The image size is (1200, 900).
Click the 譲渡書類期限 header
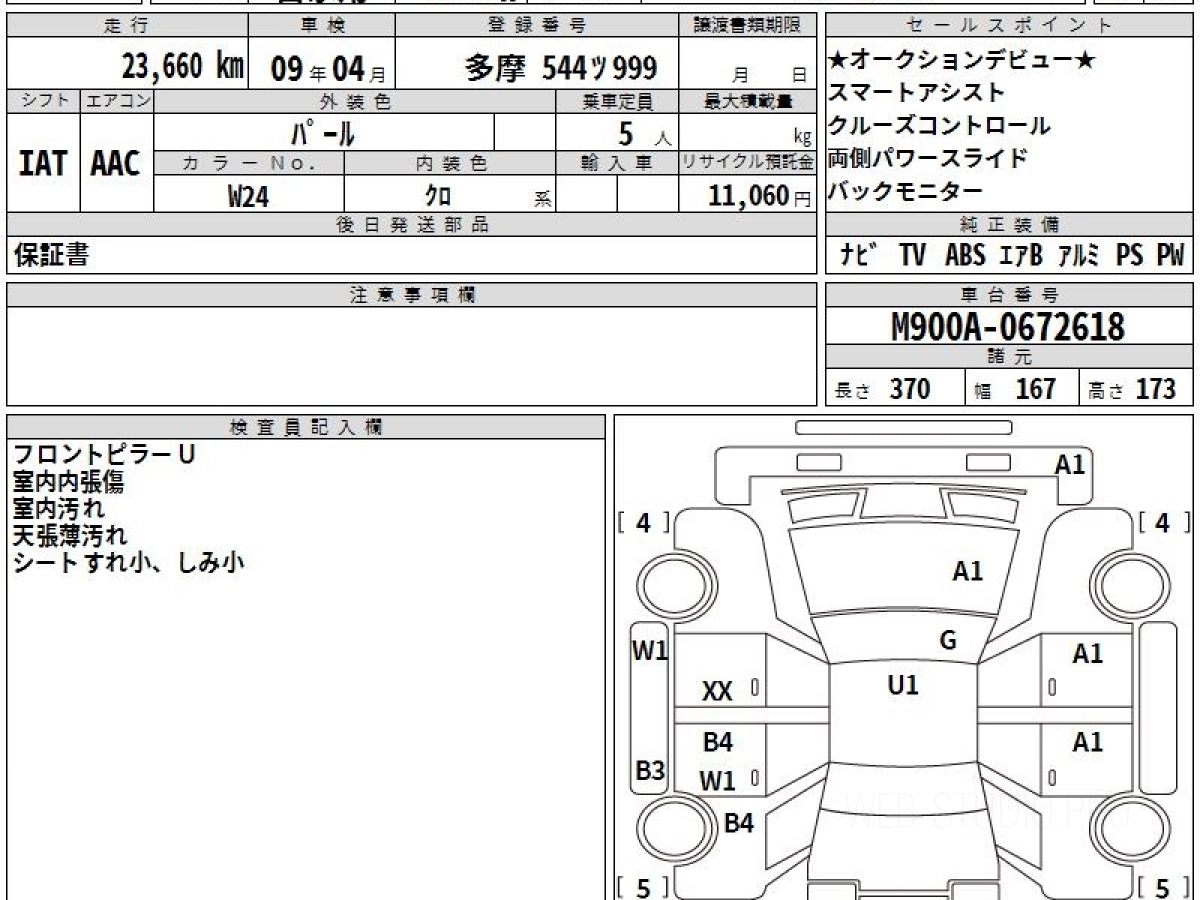(x=748, y=26)
